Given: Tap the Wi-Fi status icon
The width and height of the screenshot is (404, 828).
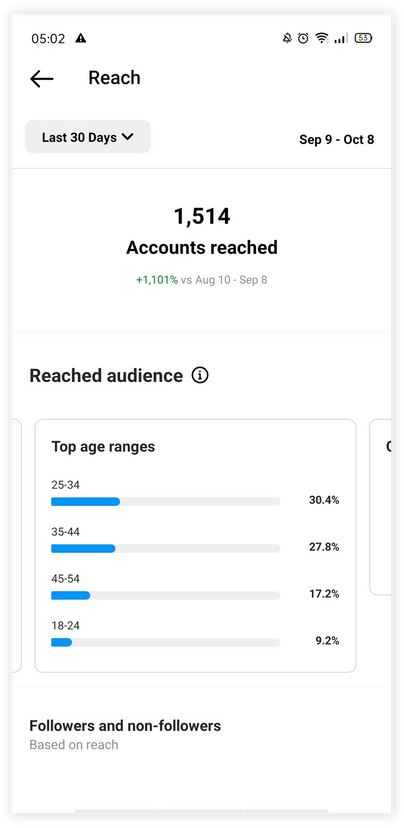Looking at the screenshot, I should coord(322,38).
